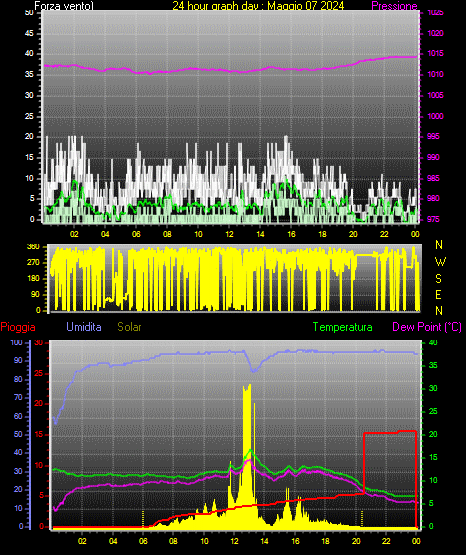Select 70 on the blue humidity axis
Image resolution: width=466 pixels, height=555 pixels.
(18, 397)
